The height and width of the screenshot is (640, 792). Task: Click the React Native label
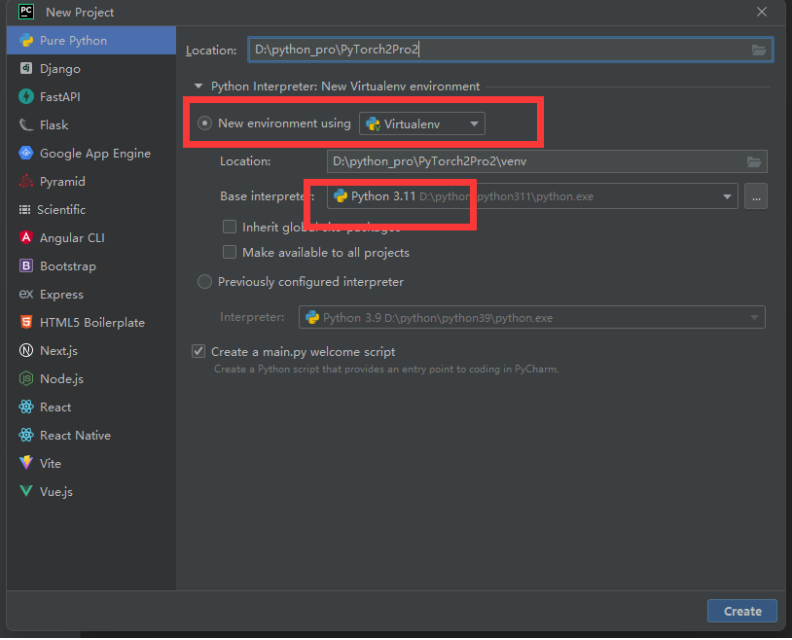[75, 435]
